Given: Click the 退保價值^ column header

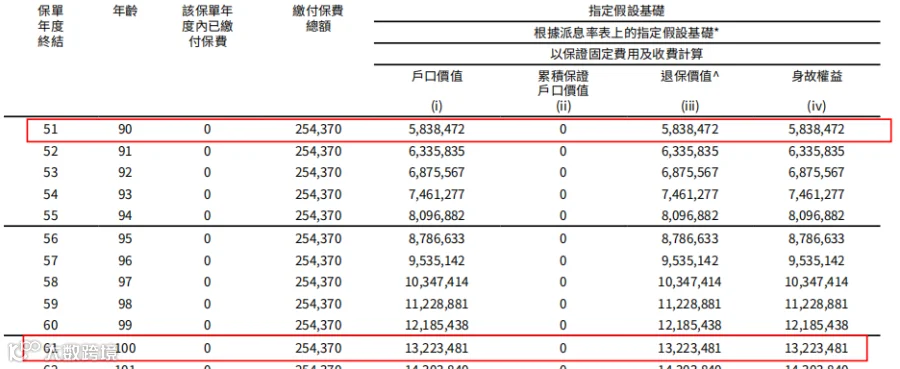Looking at the screenshot, I should (x=689, y=77).
